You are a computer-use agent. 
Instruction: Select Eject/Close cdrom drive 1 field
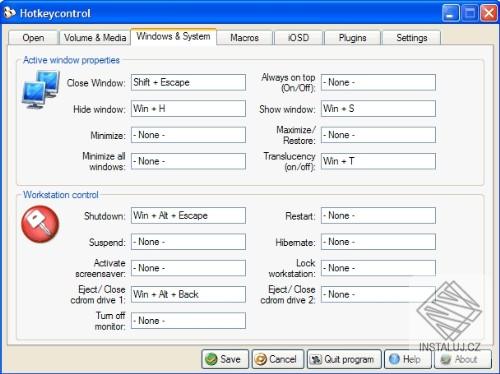(x=188, y=294)
